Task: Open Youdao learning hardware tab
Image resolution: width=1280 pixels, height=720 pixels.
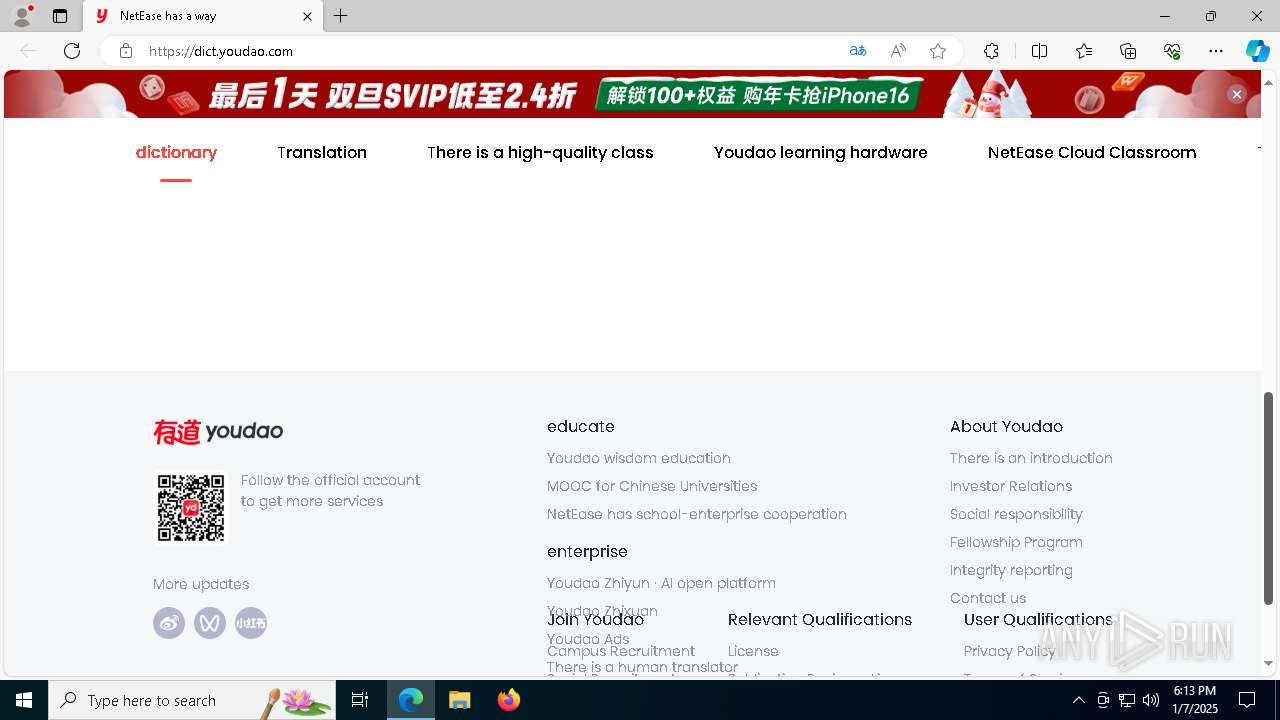Action: click(x=821, y=152)
